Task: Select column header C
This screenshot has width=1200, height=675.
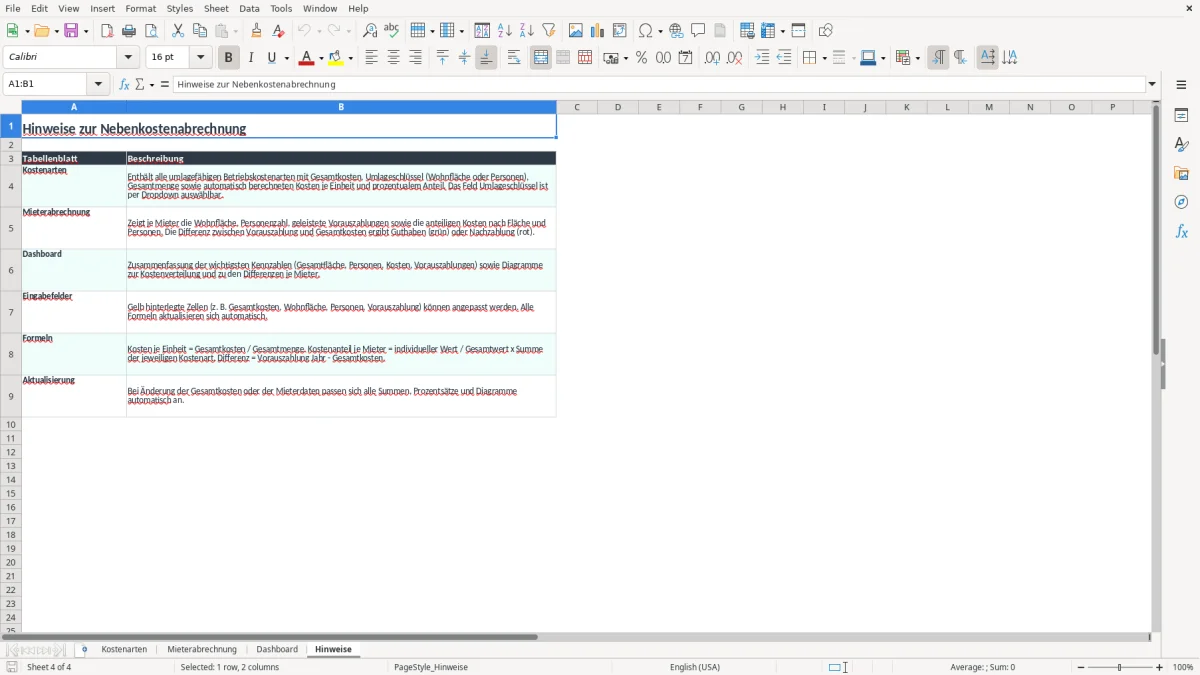Action: pyautogui.click(x=577, y=107)
